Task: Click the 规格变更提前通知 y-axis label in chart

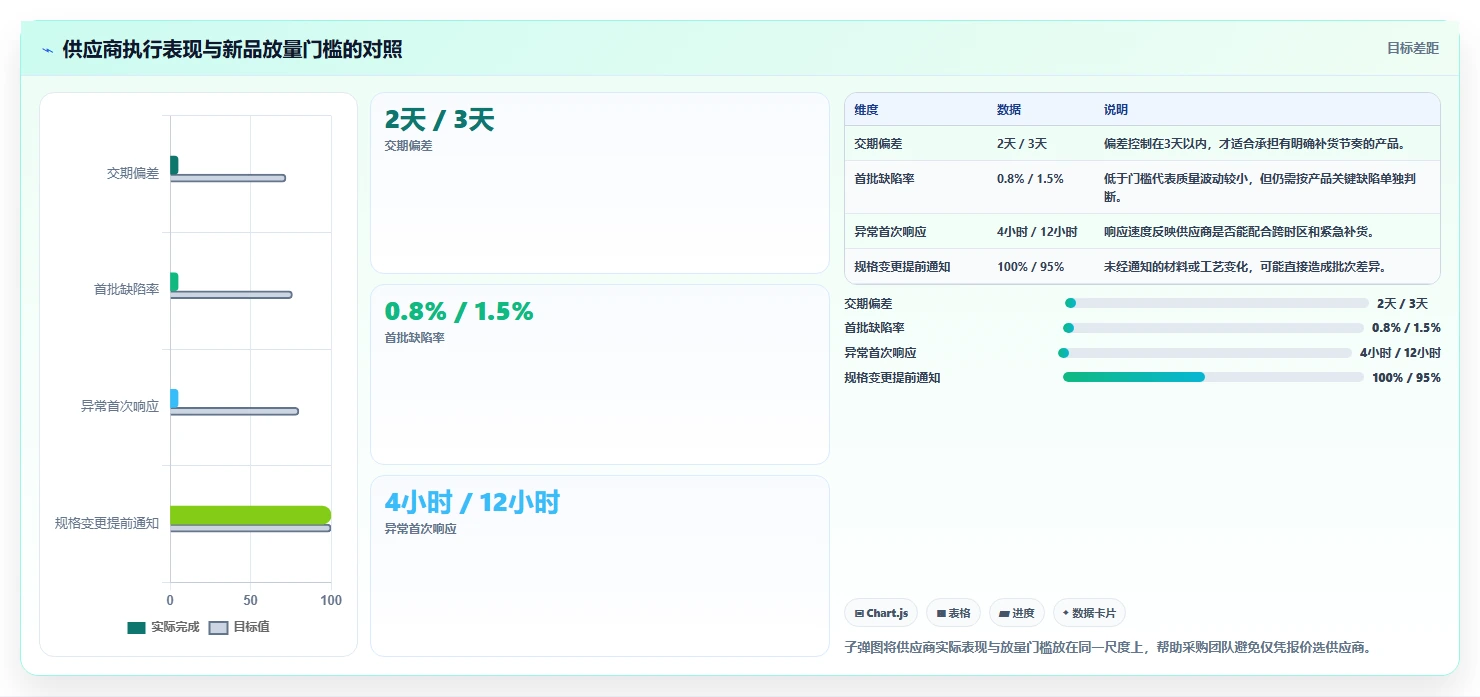Action: click(107, 523)
